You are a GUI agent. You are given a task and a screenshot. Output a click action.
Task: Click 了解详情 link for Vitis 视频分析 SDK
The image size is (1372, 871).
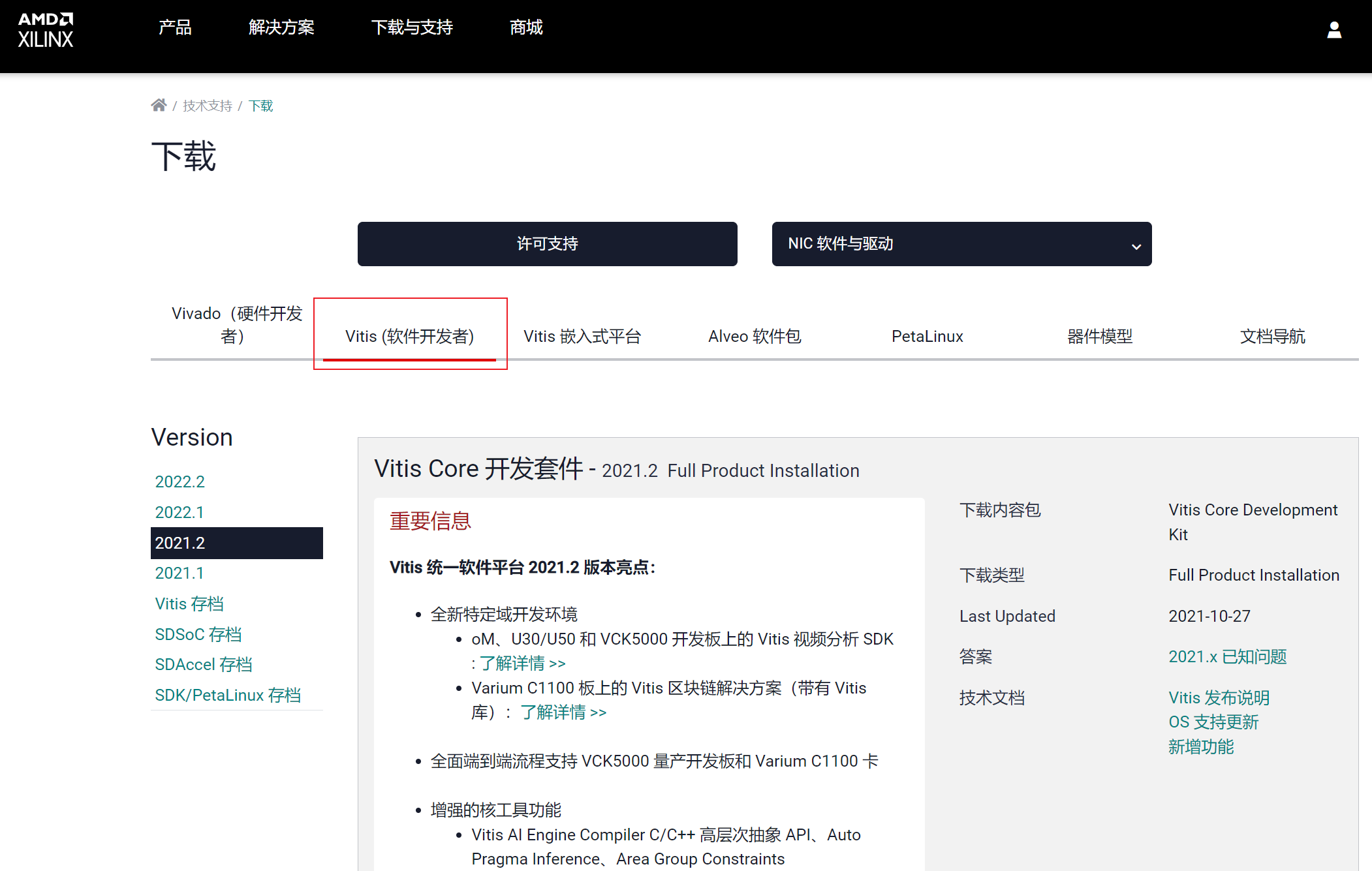pyautogui.click(x=523, y=664)
